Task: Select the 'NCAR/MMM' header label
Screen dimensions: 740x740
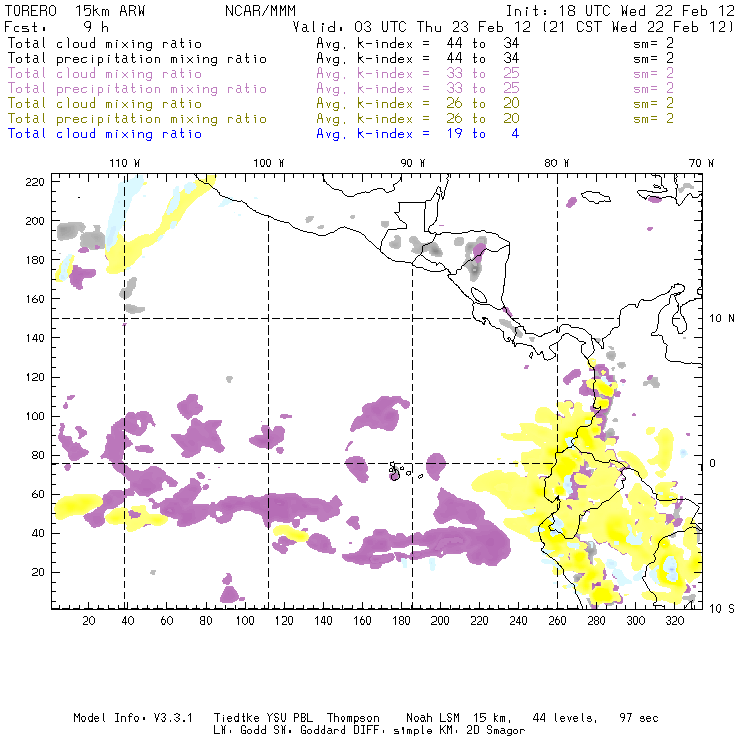Action: pyautogui.click(x=260, y=10)
